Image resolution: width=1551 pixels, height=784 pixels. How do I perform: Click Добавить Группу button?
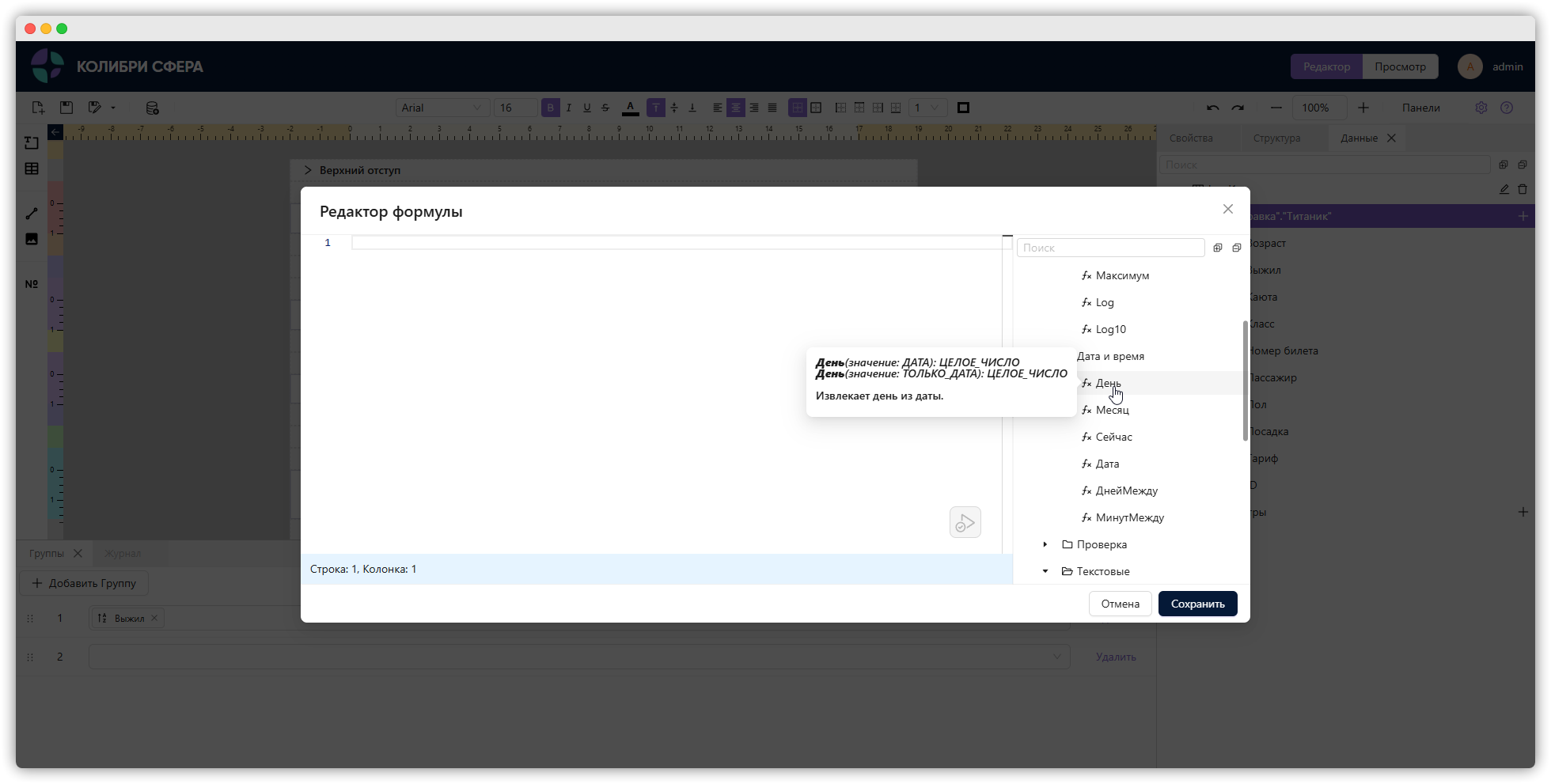click(84, 583)
